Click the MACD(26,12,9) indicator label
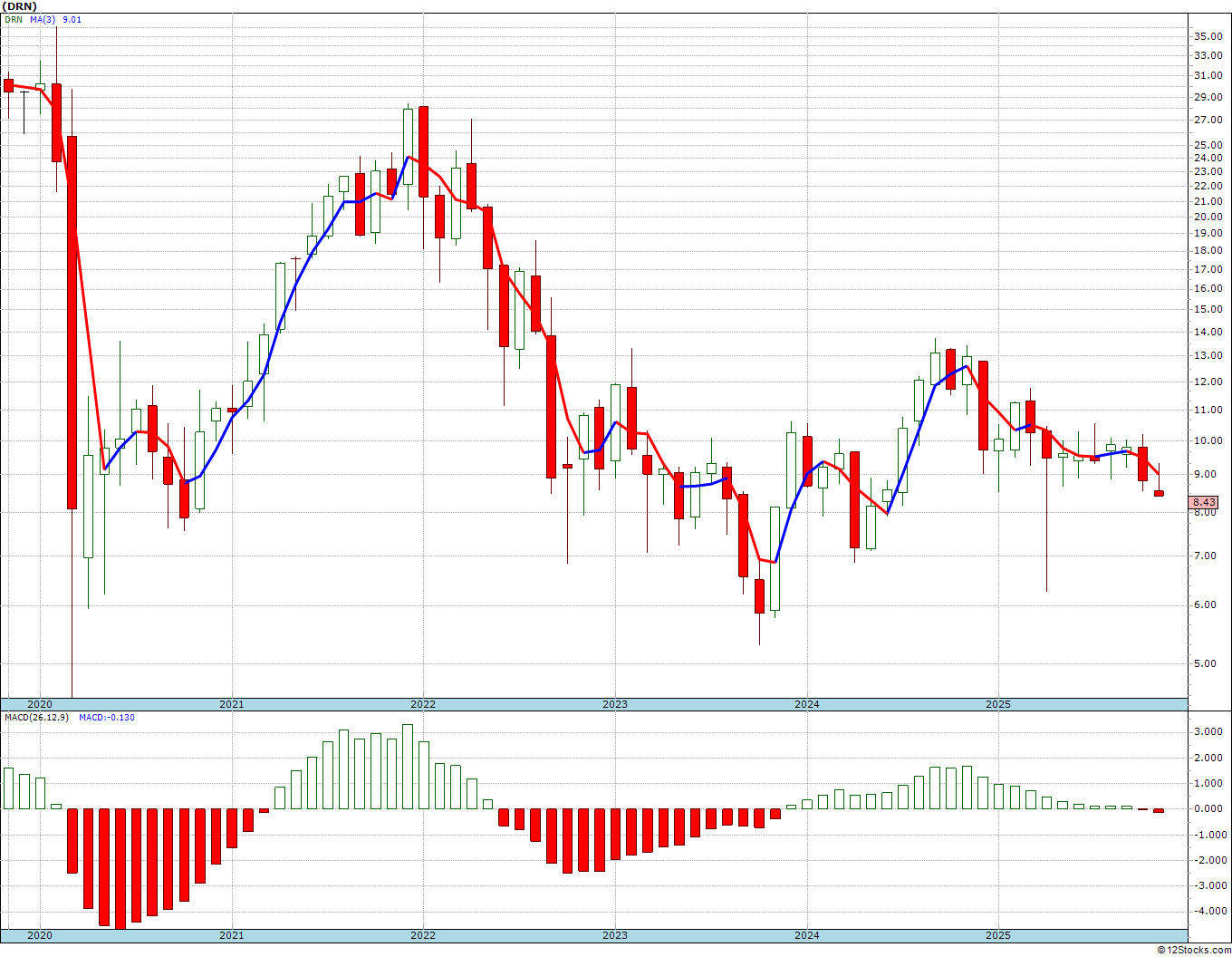 click(36, 718)
